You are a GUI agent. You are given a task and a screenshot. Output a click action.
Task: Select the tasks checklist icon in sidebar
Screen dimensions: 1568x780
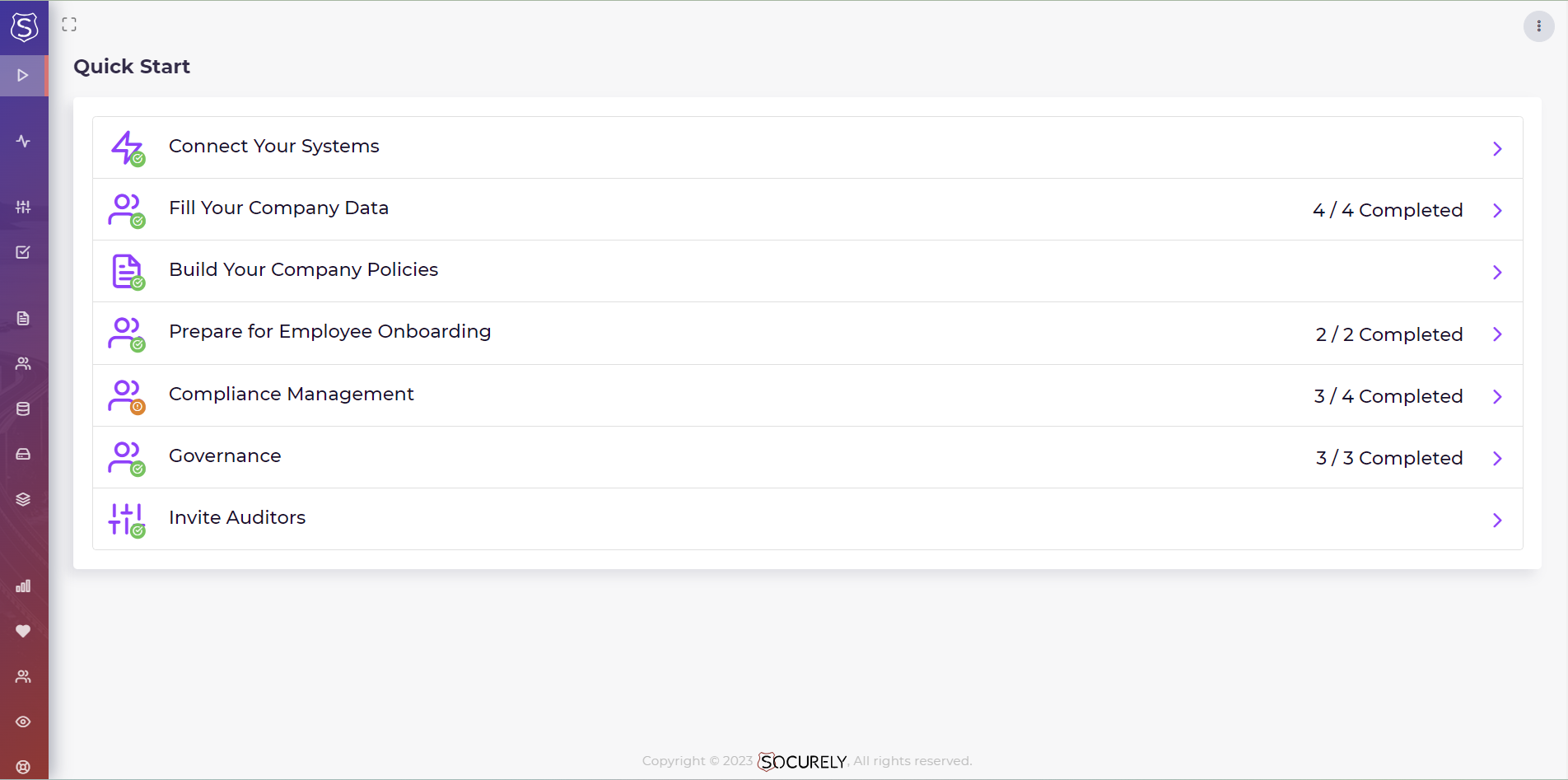click(x=24, y=252)
